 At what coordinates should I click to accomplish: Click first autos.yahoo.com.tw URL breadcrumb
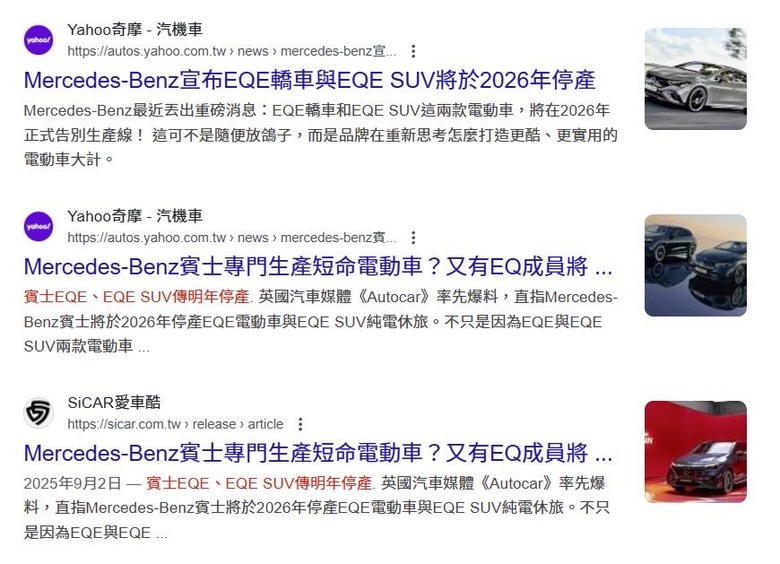[232, 51]
